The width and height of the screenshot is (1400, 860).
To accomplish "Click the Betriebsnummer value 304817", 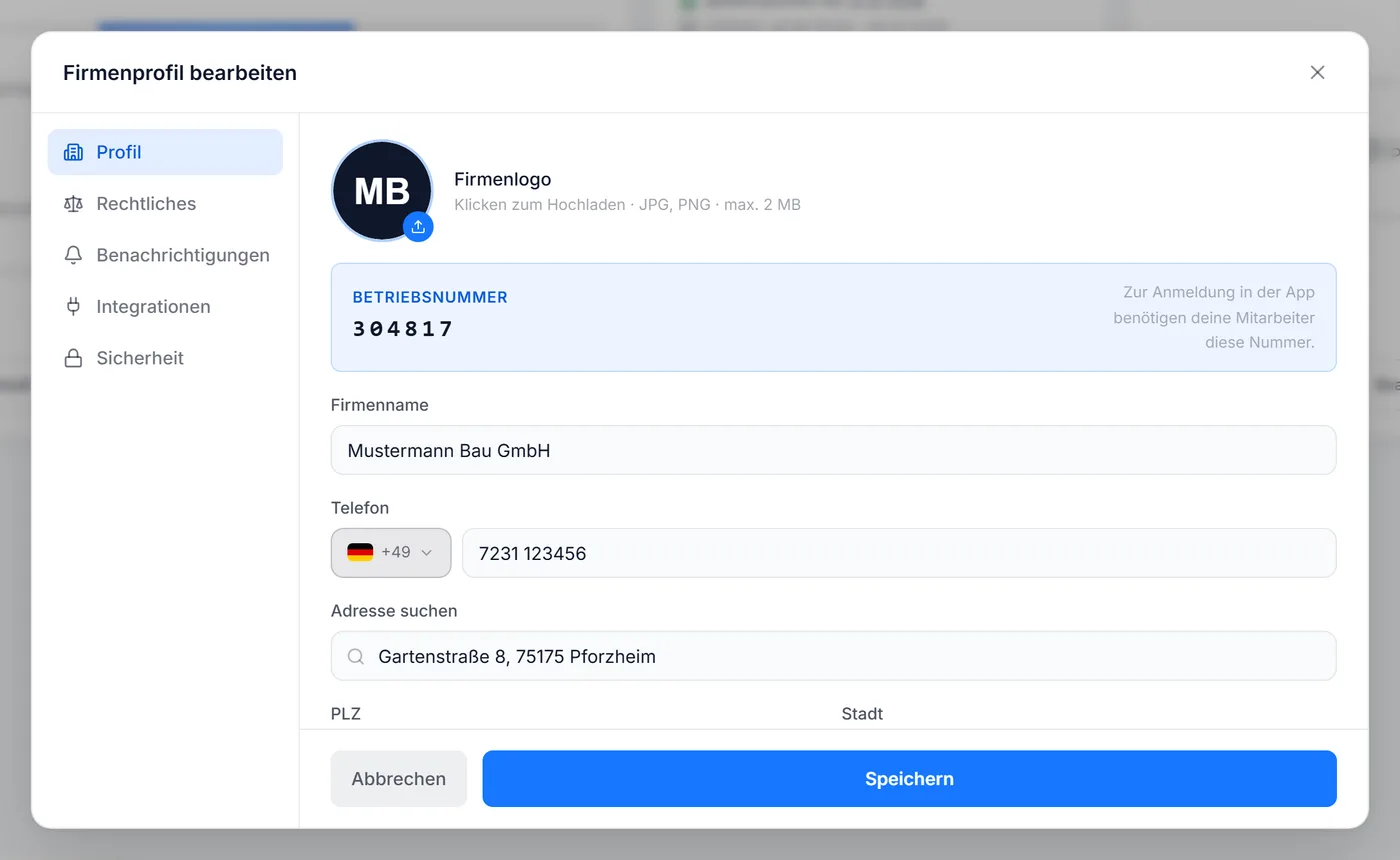I will (x=403, y=329).
